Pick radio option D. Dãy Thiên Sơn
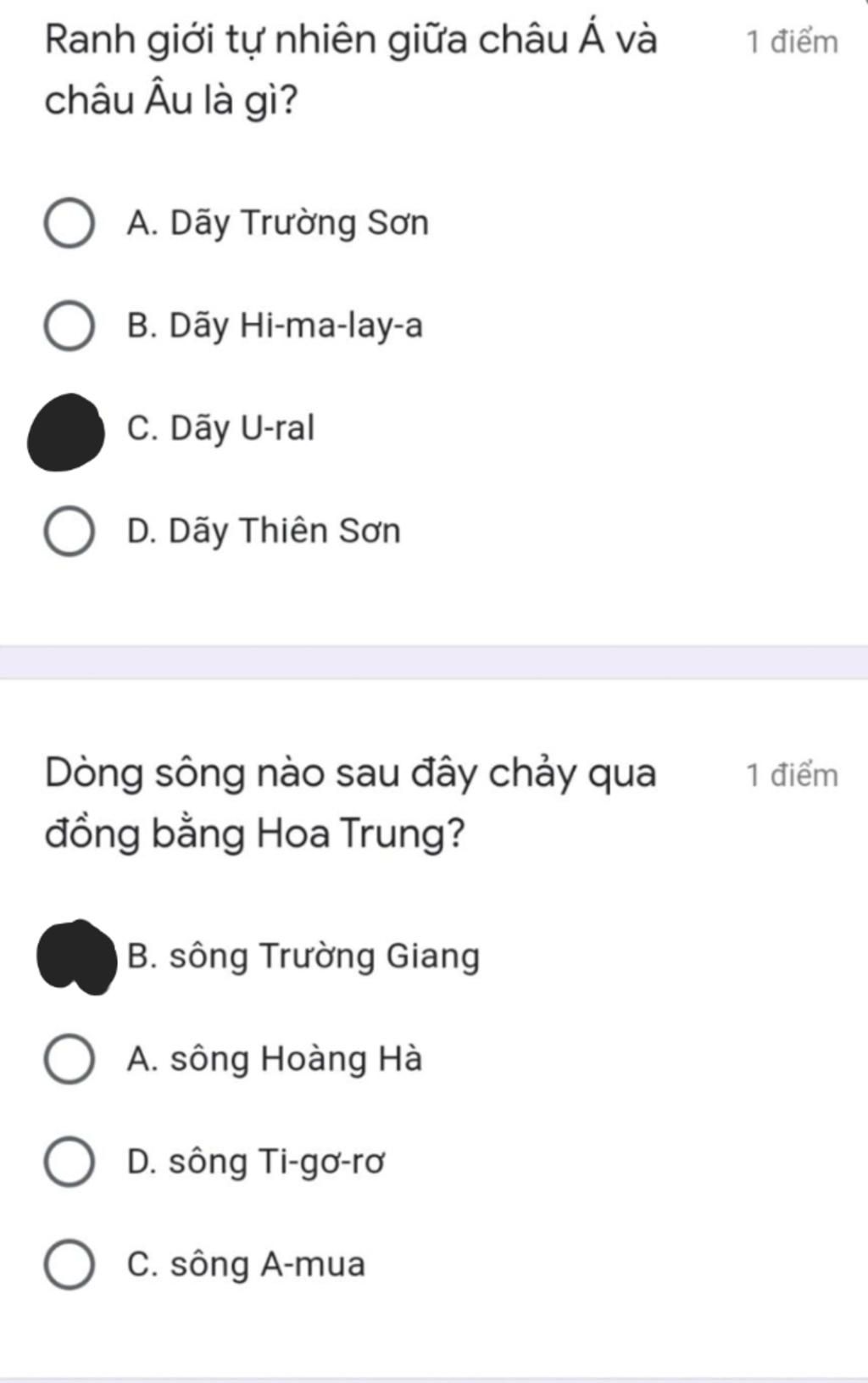 (x=69, y=532)
